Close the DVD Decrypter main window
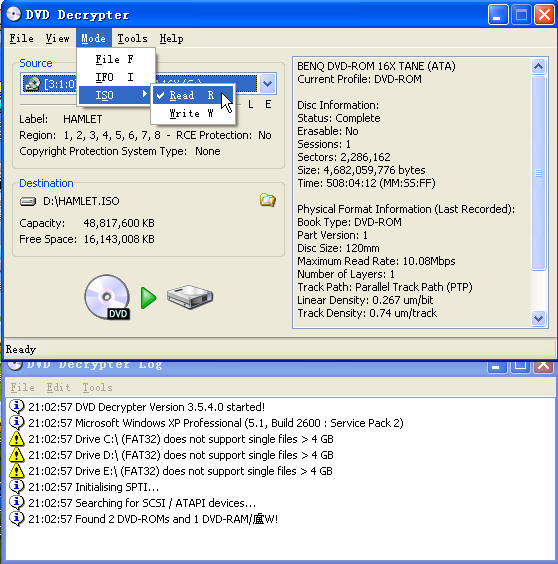Image resolution: width=558 pixels, height=564 pixels. pos(544,14)
